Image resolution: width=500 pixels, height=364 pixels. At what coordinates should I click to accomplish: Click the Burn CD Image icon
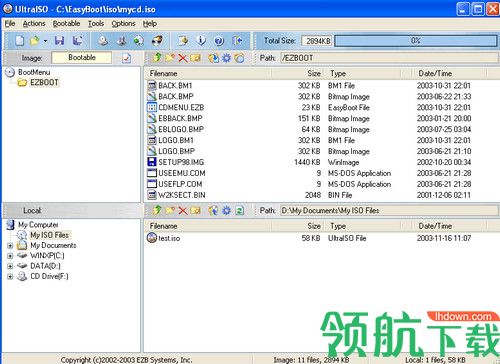[157, 41]
